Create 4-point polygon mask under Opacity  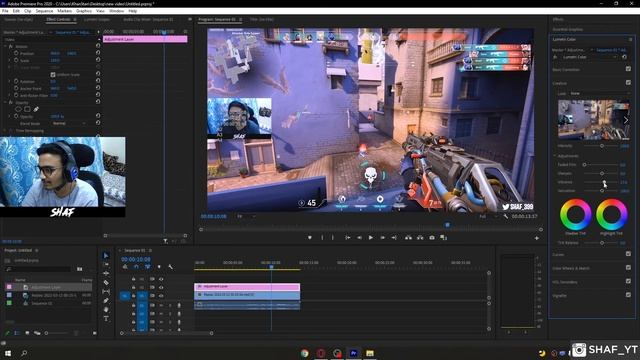pyautogui.click(x=27, y=109)
